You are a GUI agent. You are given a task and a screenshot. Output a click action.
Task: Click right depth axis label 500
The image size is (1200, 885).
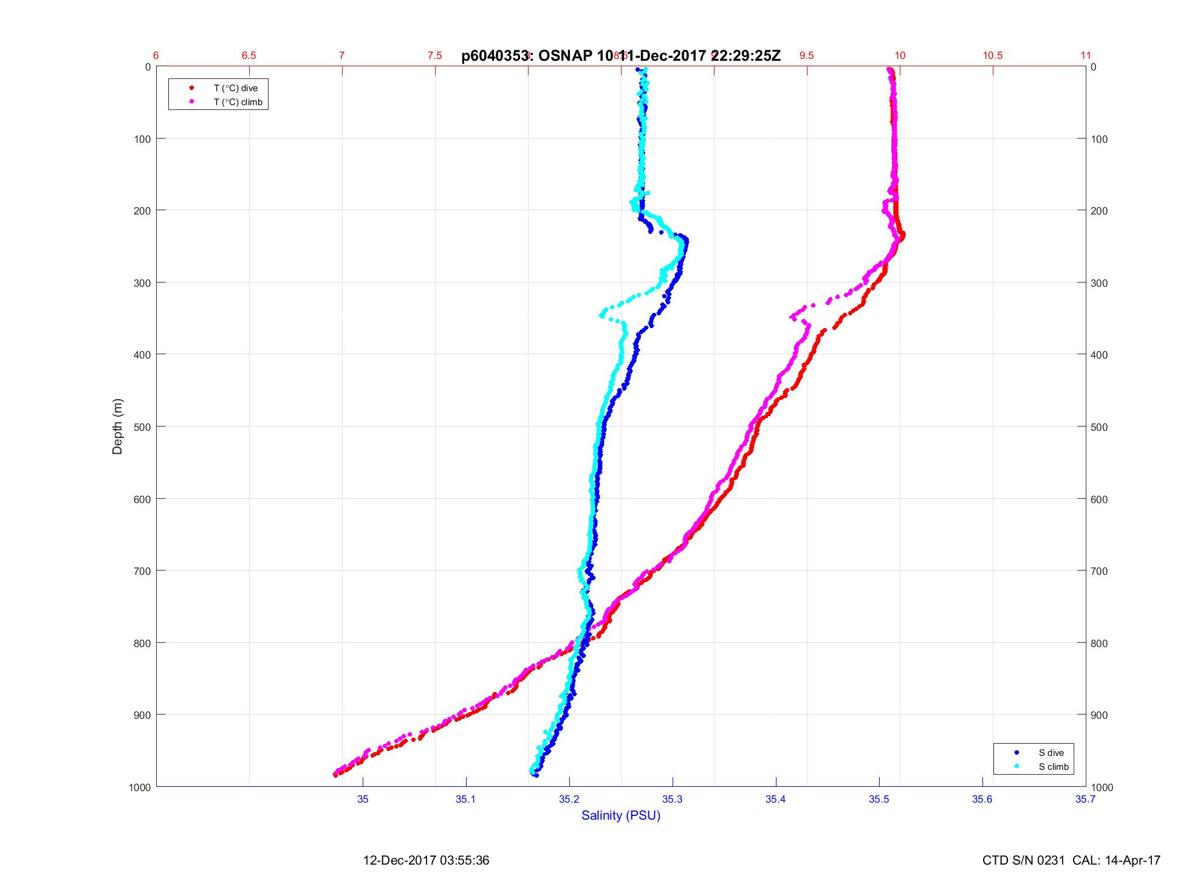[x=1100, y=427]
